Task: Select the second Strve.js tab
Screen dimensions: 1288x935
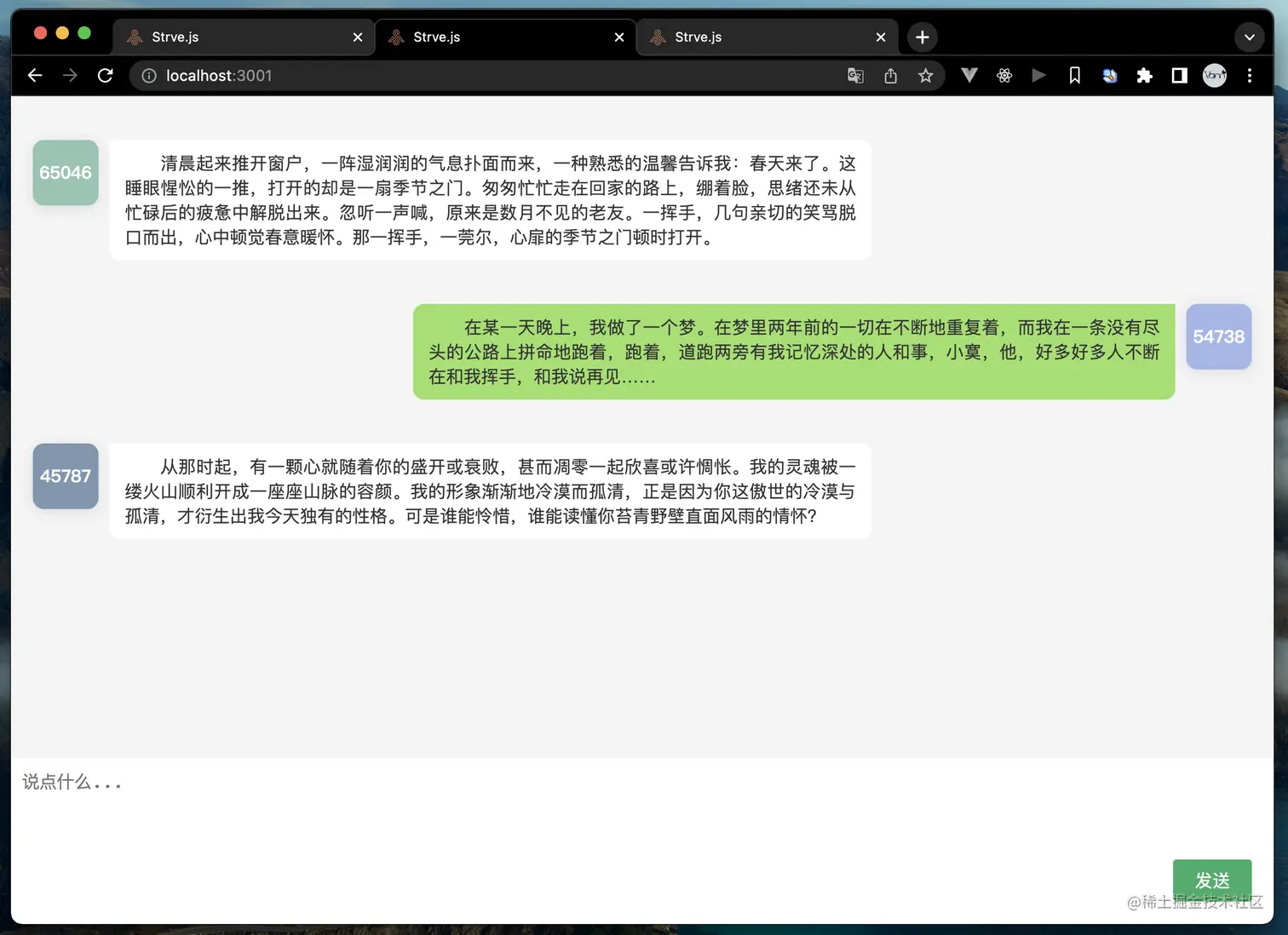Action: (505, 37)
